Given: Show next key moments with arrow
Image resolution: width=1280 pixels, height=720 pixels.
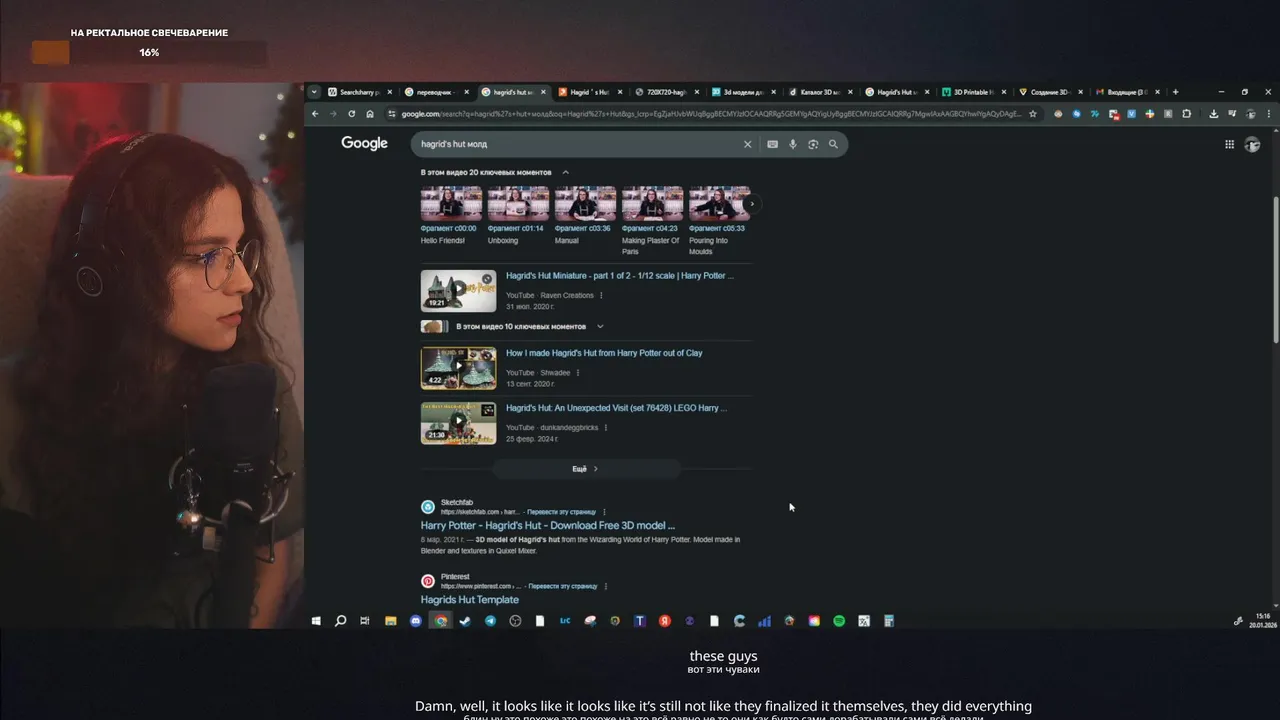Looking at the screenshot, I should (751, 204).
